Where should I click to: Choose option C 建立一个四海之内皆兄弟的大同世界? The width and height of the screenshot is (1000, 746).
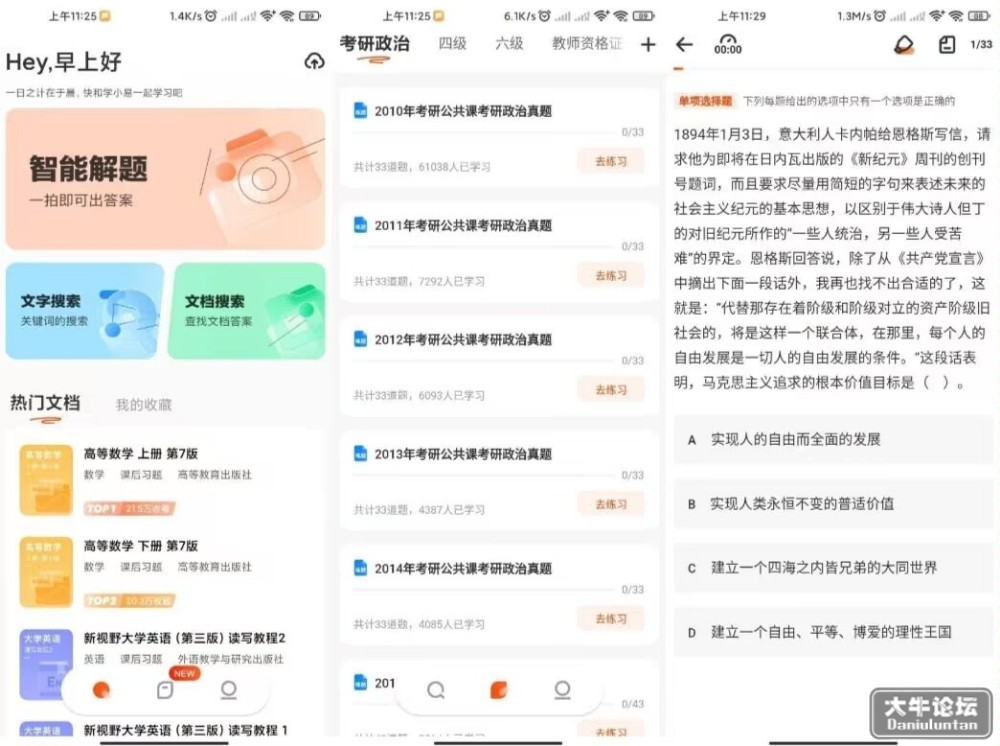833,567
